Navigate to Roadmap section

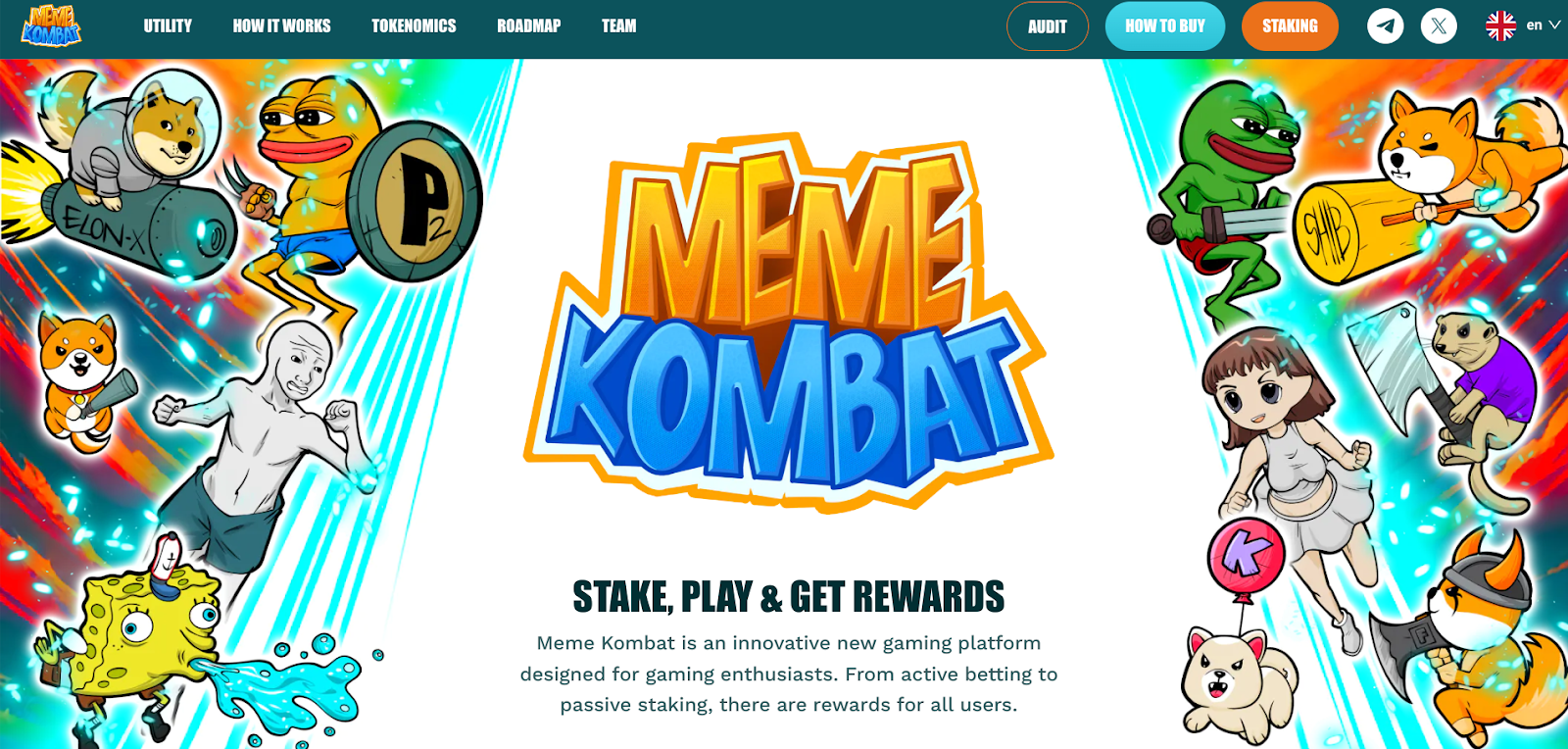pos(528,26)
